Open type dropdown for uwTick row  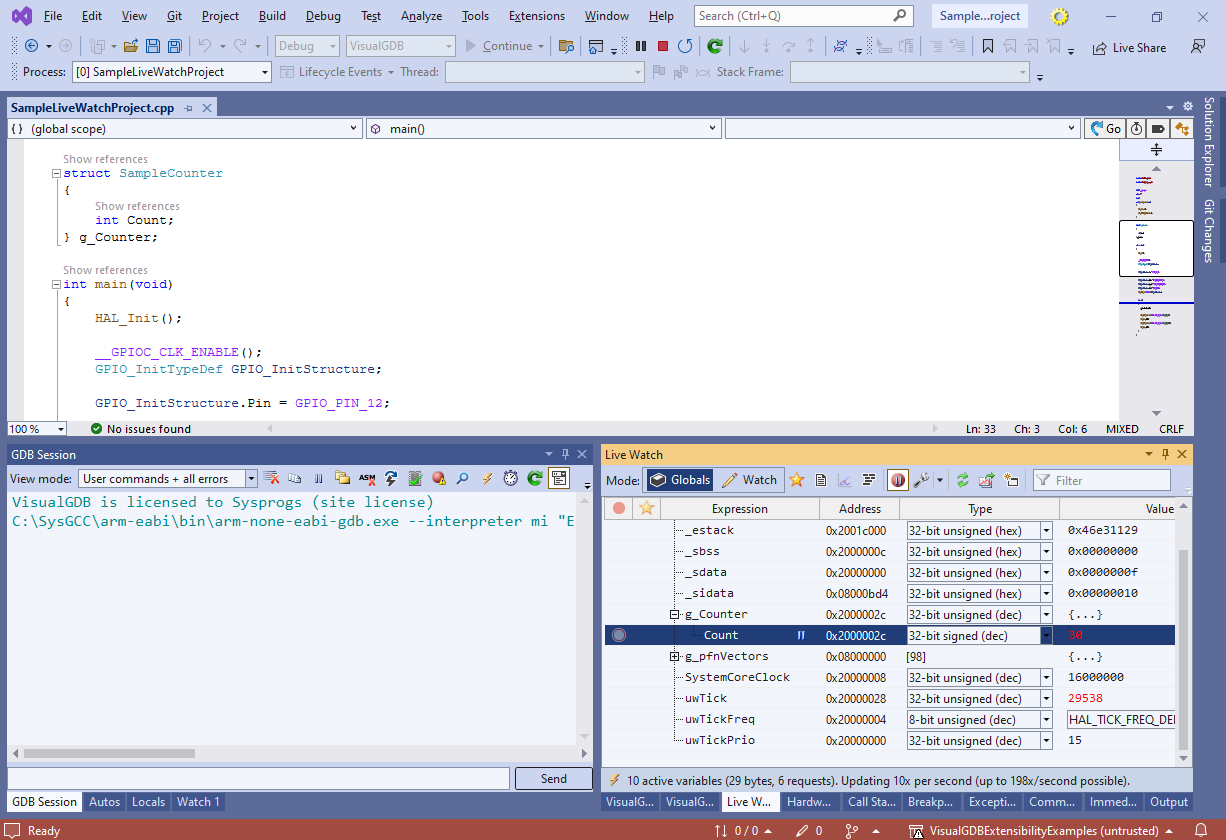(1046, 698)
